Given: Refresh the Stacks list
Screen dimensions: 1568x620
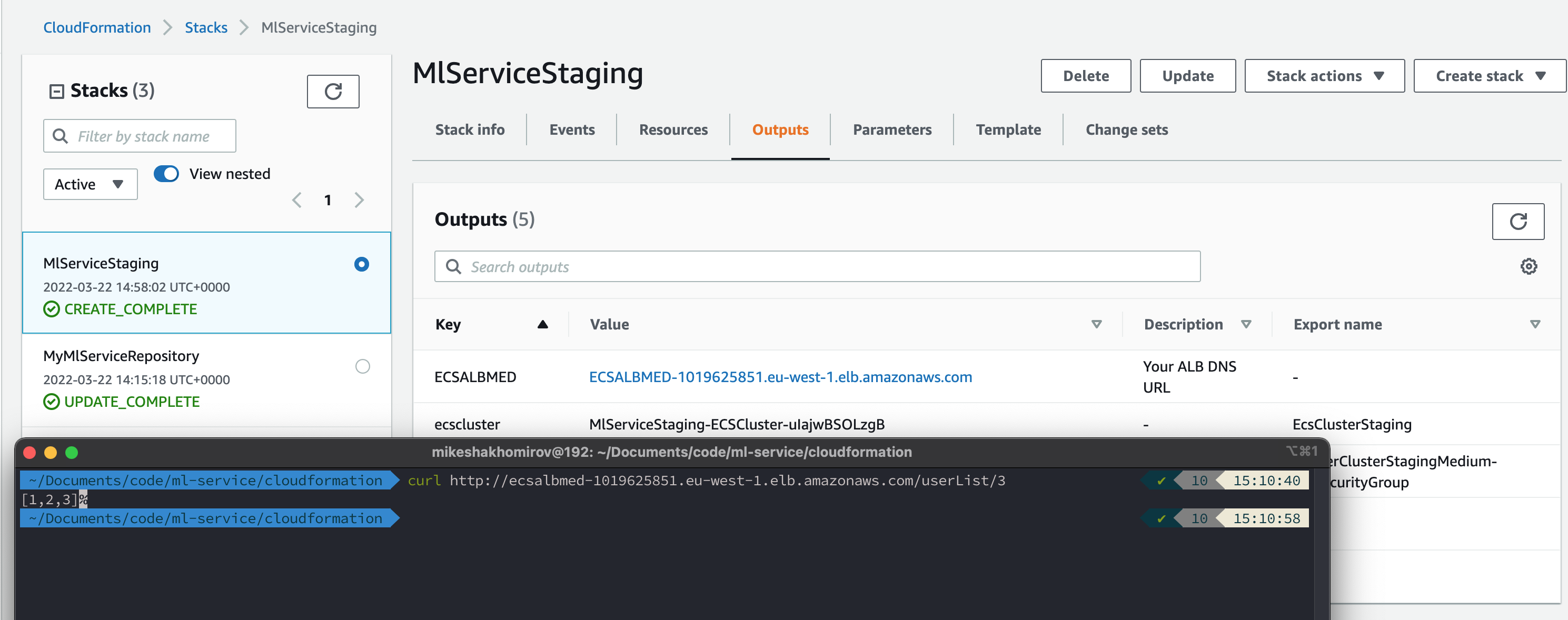Looking at the screenshot, I should [x=332, y=91].
